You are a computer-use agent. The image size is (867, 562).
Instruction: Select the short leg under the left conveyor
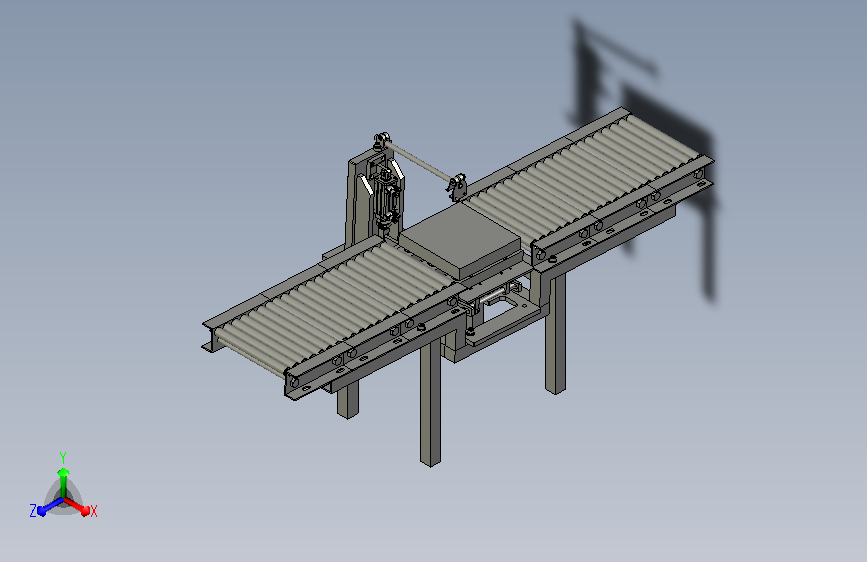tap(348, 400)
